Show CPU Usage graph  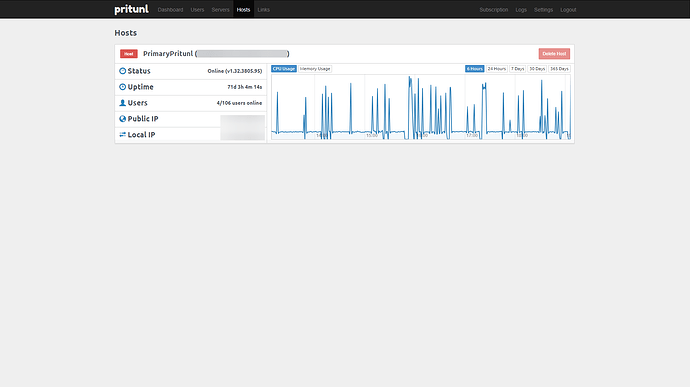(x=284, y=69)
